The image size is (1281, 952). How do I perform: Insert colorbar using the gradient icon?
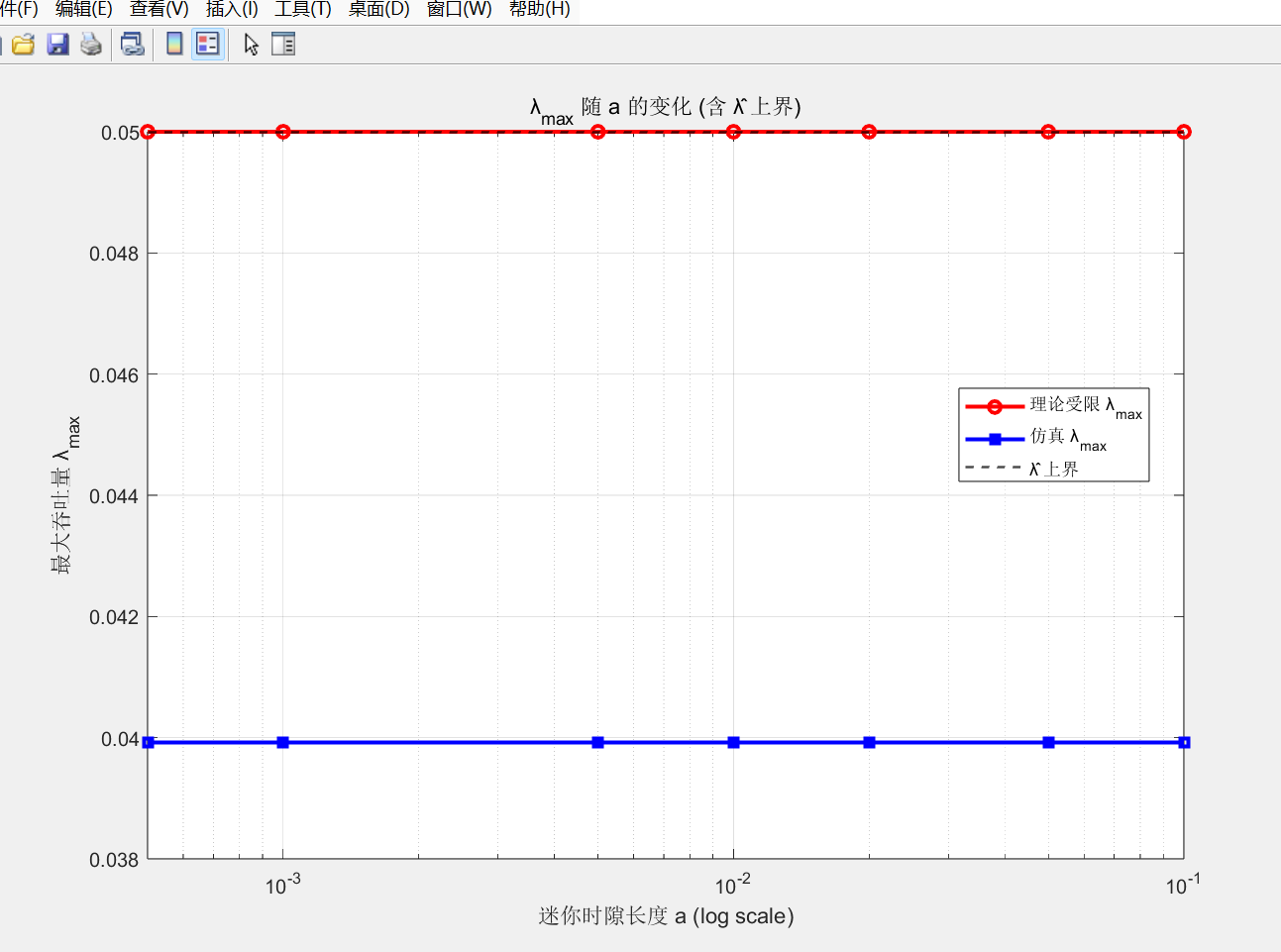(x=174, y=44)
